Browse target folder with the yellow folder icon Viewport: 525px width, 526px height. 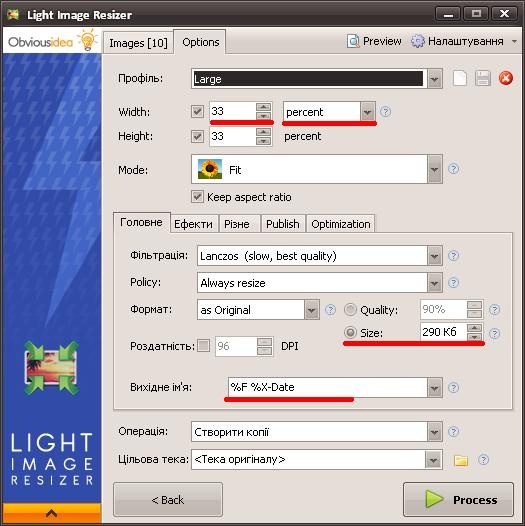[x=461, y=460]
